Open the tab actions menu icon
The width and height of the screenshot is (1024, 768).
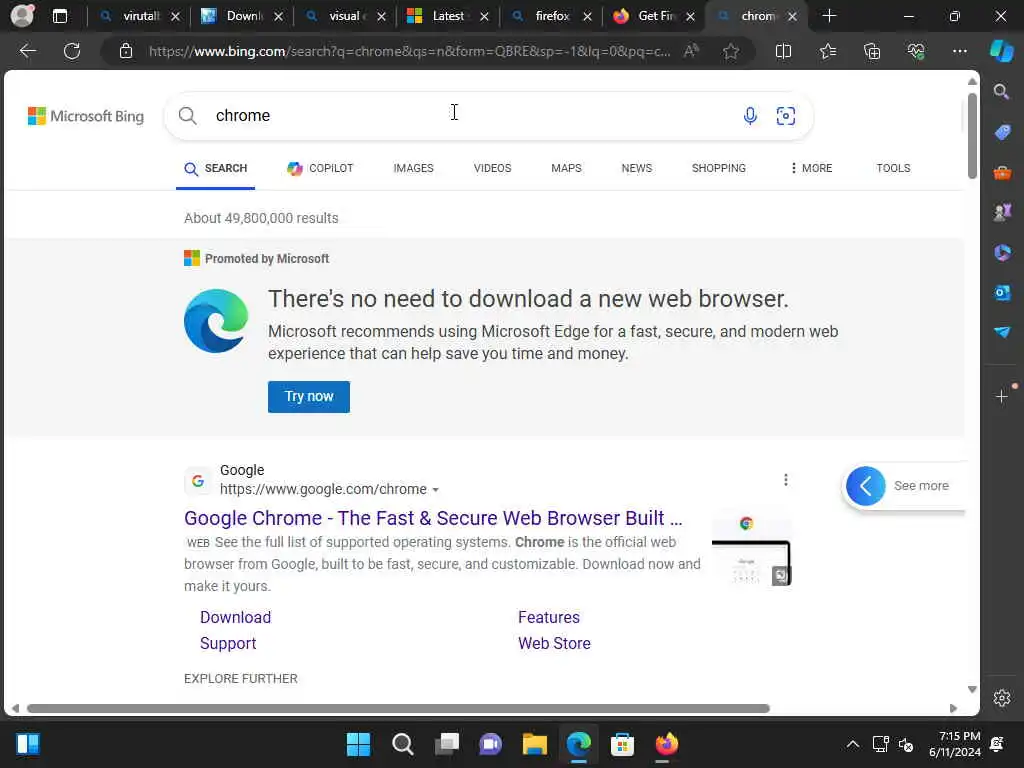(x=60, y=16)
